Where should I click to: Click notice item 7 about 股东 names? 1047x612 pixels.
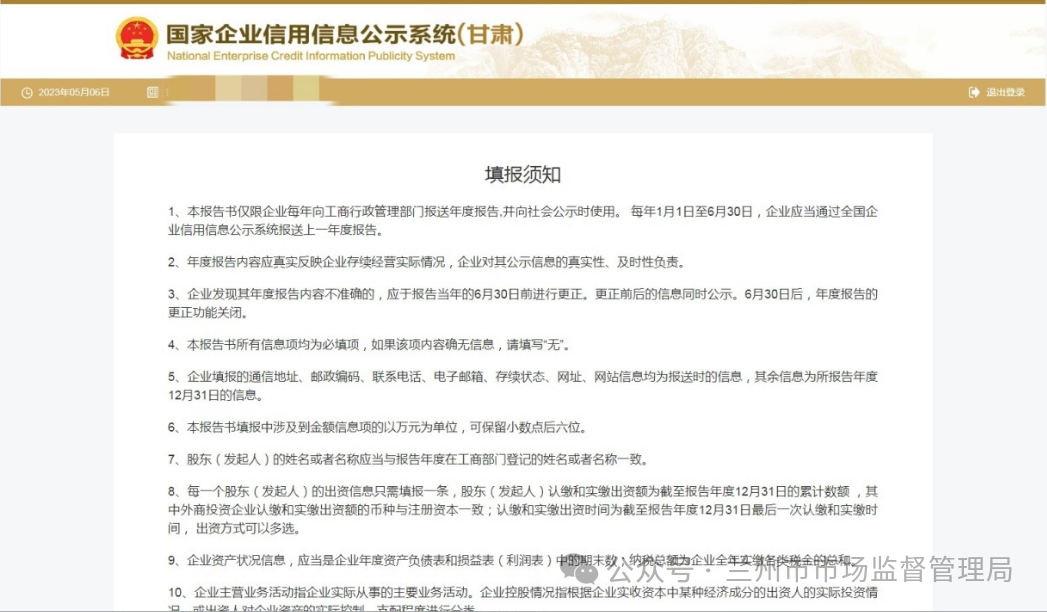coord(409,459)
